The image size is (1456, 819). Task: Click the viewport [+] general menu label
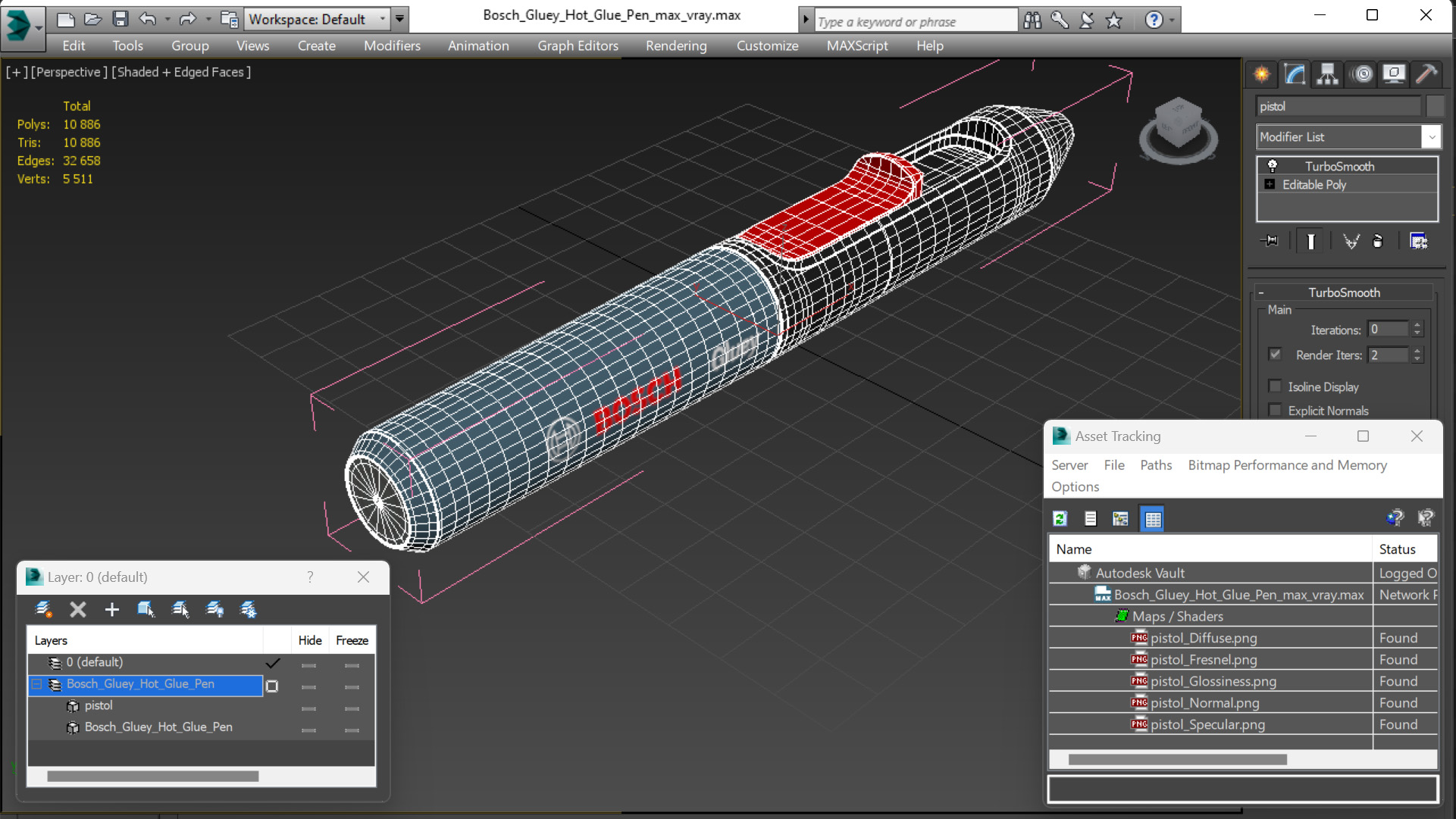[17, 72]
